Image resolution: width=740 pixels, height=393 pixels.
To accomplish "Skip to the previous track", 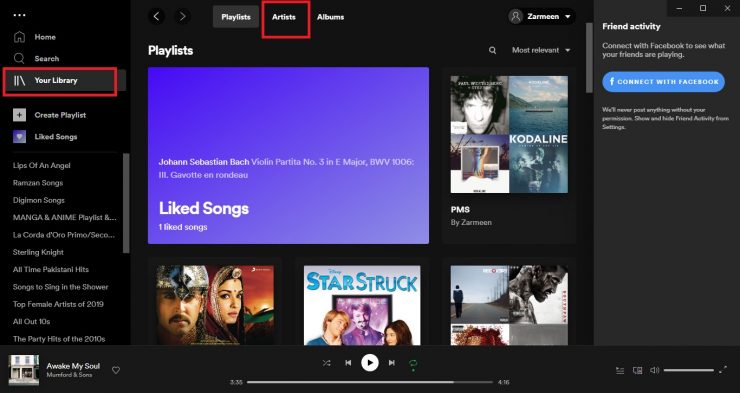I will point(348,363).
